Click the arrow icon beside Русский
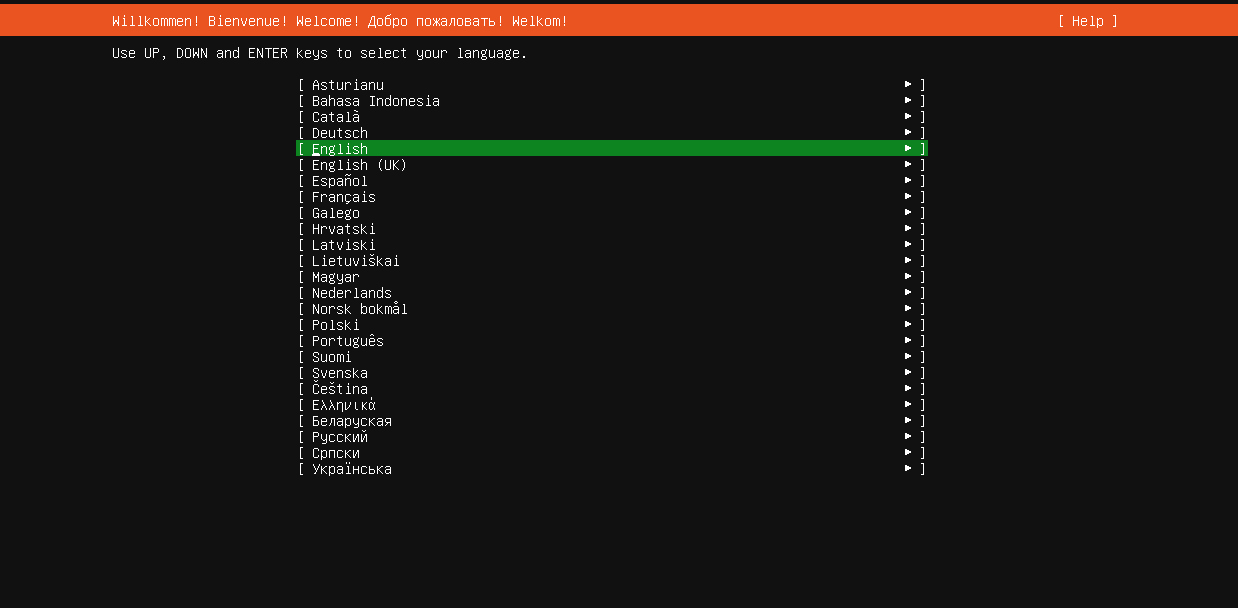Screen dimensions: 1238x608 coord(908,437)
